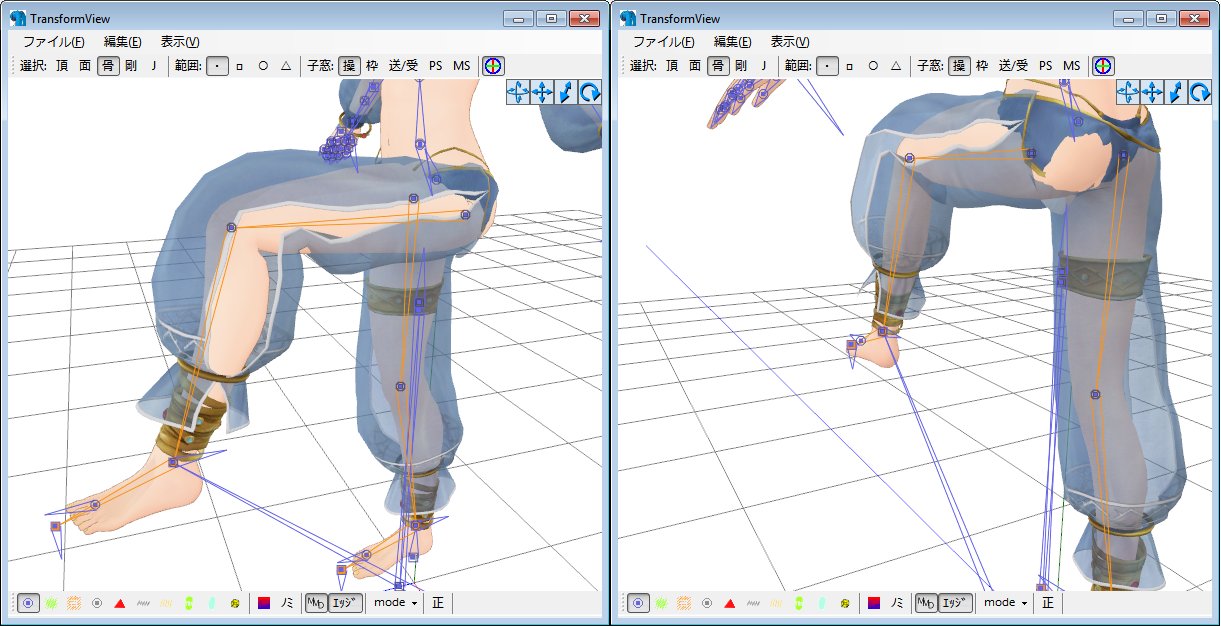Open the mode dropdown in right window
This screenshot has height=626, width=1221.
(1005, 603)
